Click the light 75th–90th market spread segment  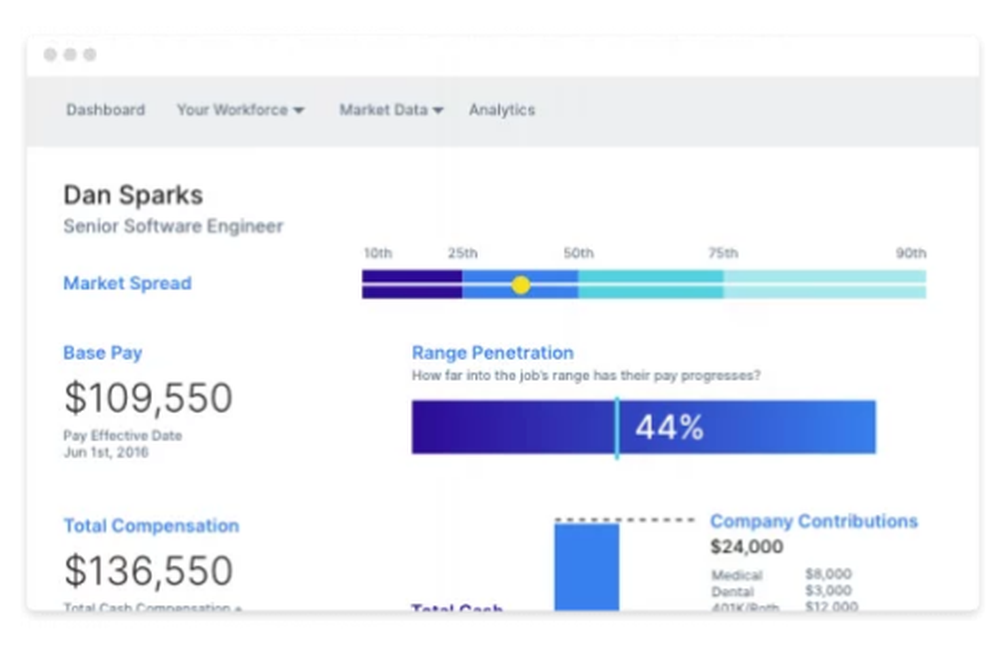coord(825,285)
